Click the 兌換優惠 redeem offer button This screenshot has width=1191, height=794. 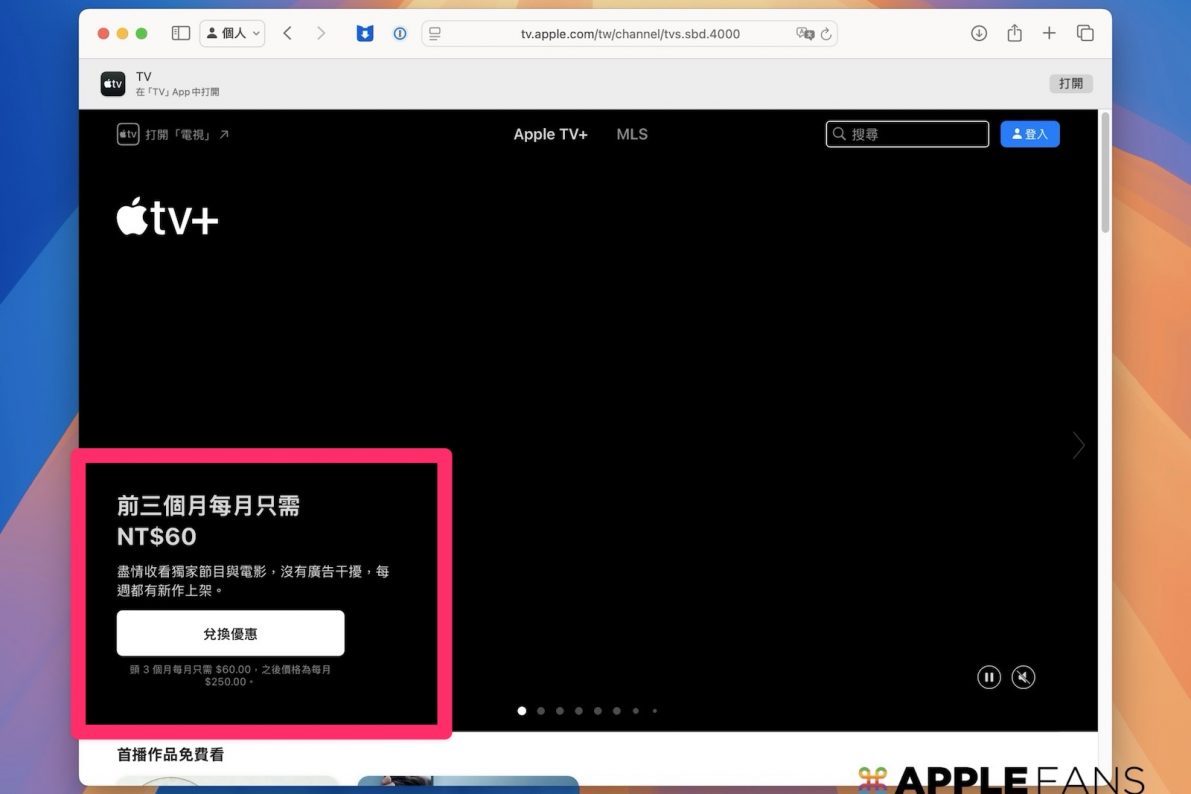(x=230, y=634)
